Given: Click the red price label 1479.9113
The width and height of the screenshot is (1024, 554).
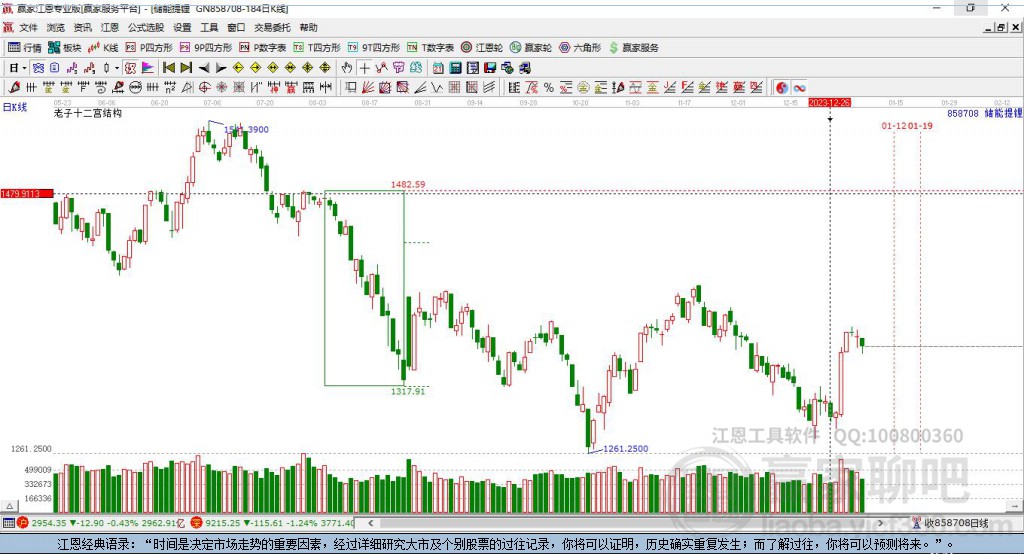Looking at the screenshot, I should tap(27, 193).
